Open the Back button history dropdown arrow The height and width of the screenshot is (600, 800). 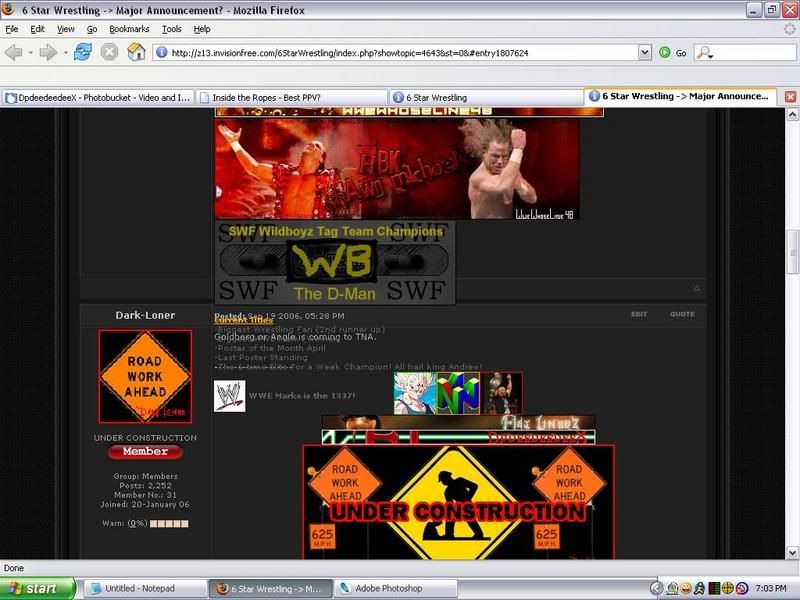coord(29,52)
